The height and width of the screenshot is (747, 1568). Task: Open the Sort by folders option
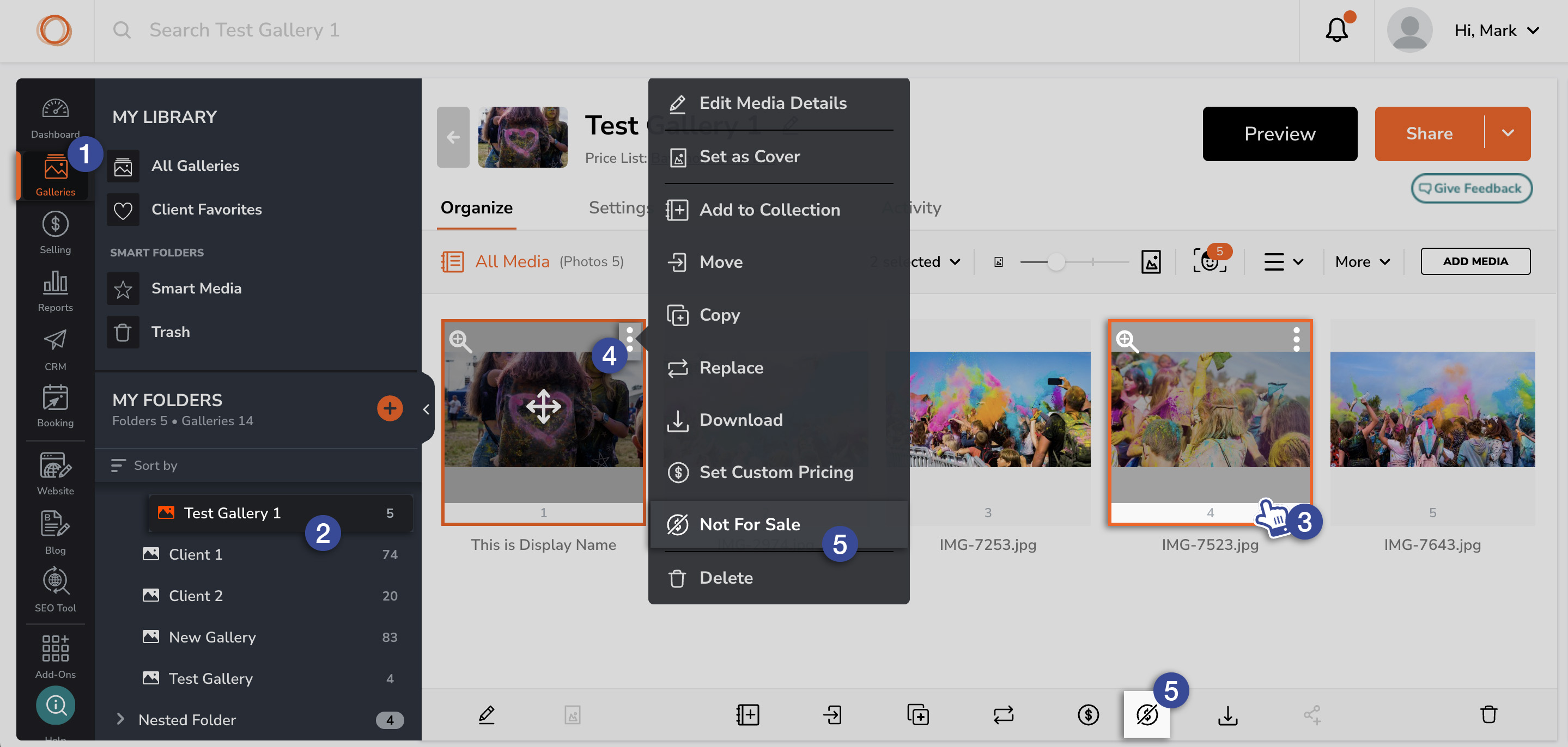click(144, 465)
